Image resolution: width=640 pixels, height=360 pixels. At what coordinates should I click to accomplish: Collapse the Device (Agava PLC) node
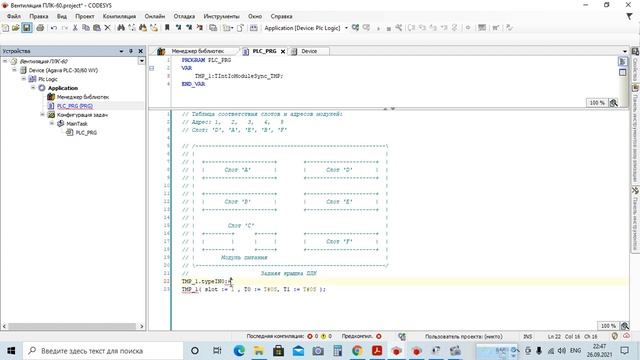pyautogui.click(x=15, y=70)
